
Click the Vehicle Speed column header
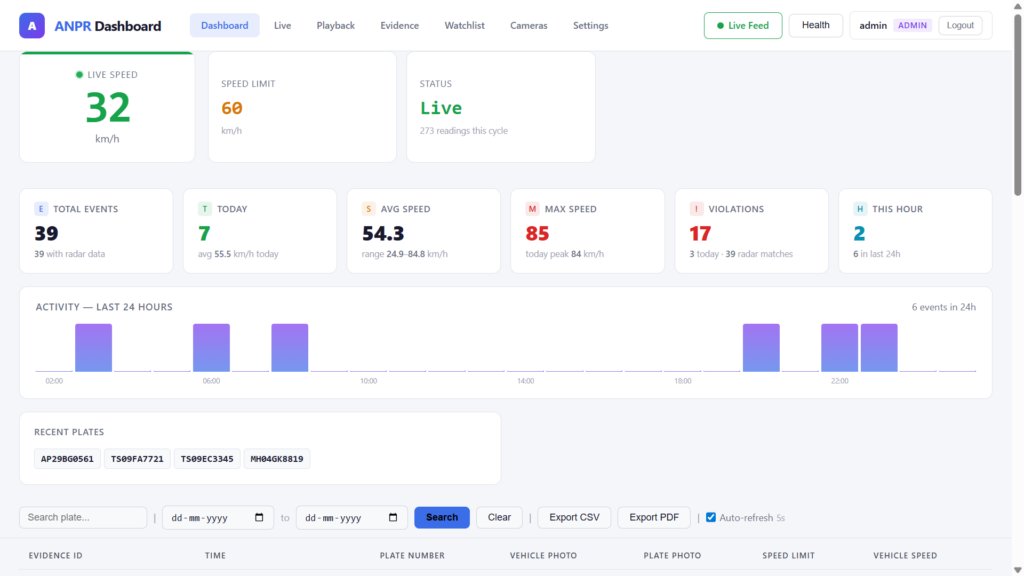coord(905,556)
